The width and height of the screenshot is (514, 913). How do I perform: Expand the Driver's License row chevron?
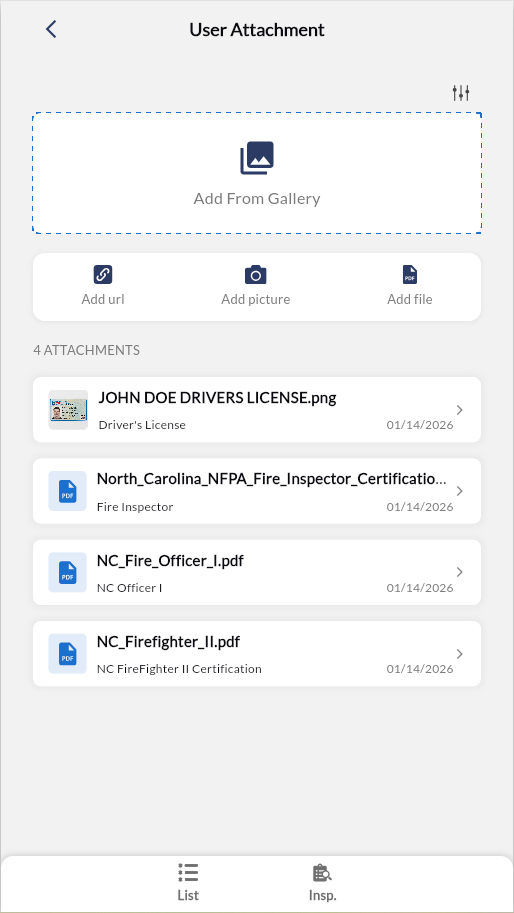click(460, 410)
